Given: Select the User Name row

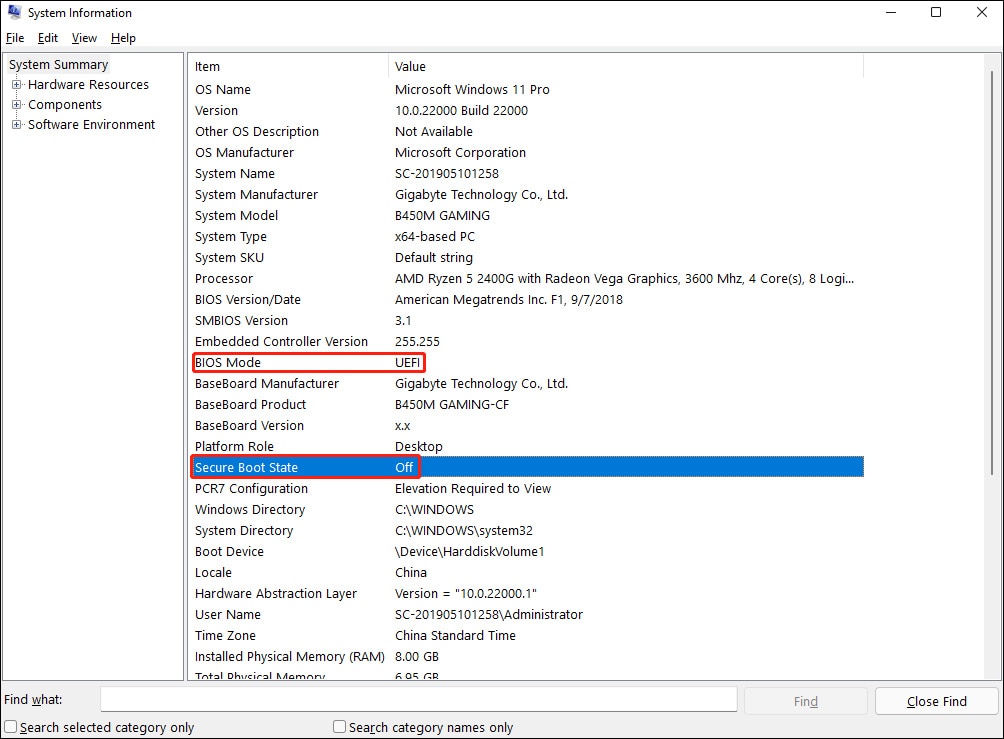Looking at the screenshot, I should (x=527, y=615).
